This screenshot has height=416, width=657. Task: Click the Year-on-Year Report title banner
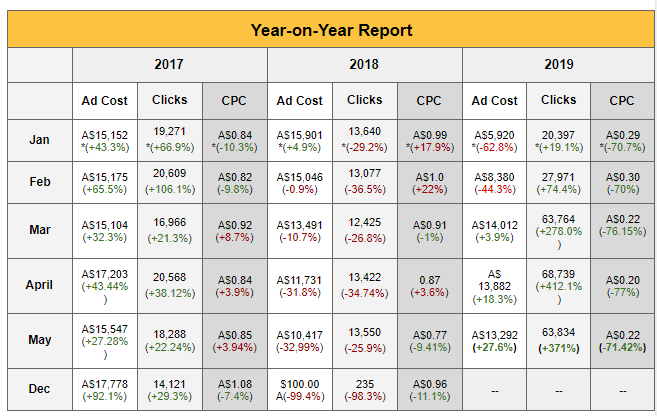click(330, 30)
